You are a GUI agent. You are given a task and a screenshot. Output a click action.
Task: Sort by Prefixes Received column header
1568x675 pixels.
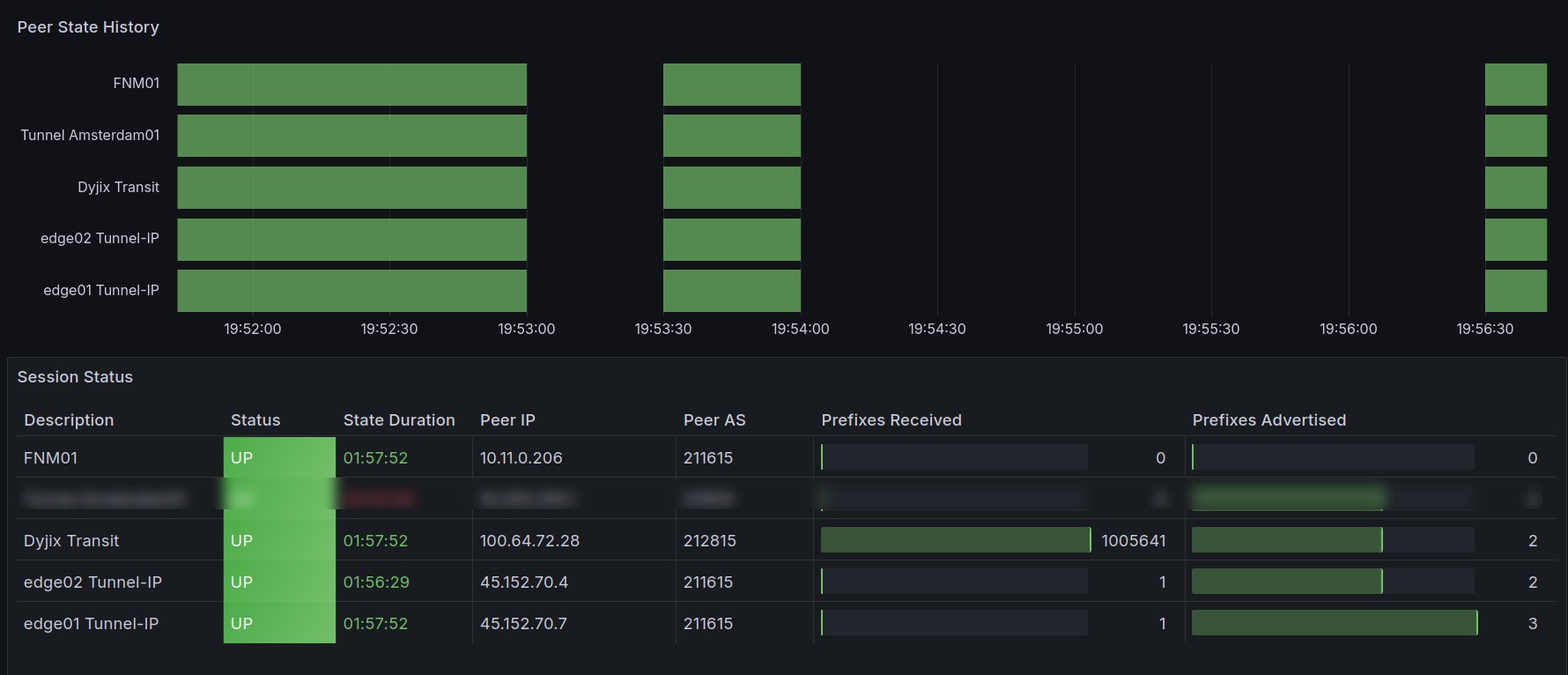point(891,420)
